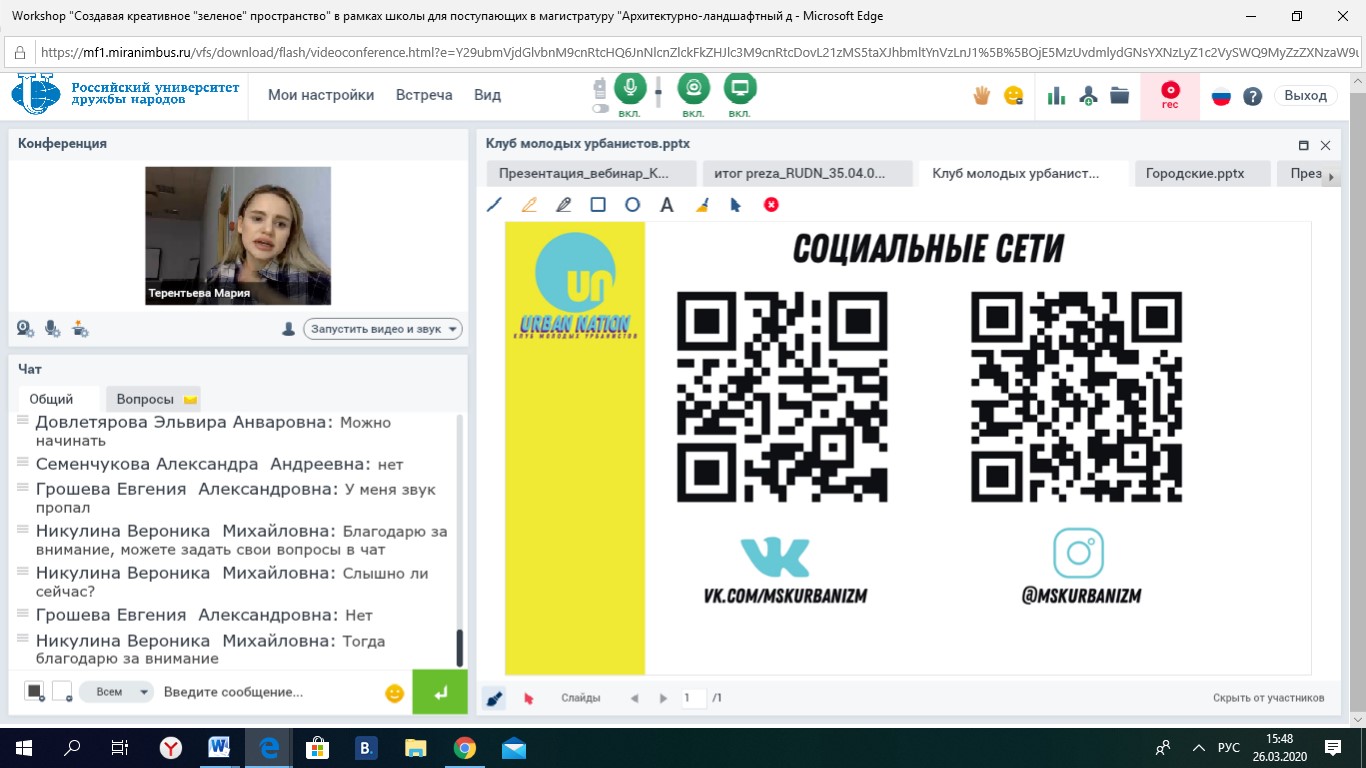Select the blue pointer tool
1366x768 pixels.
coord(736,205)
